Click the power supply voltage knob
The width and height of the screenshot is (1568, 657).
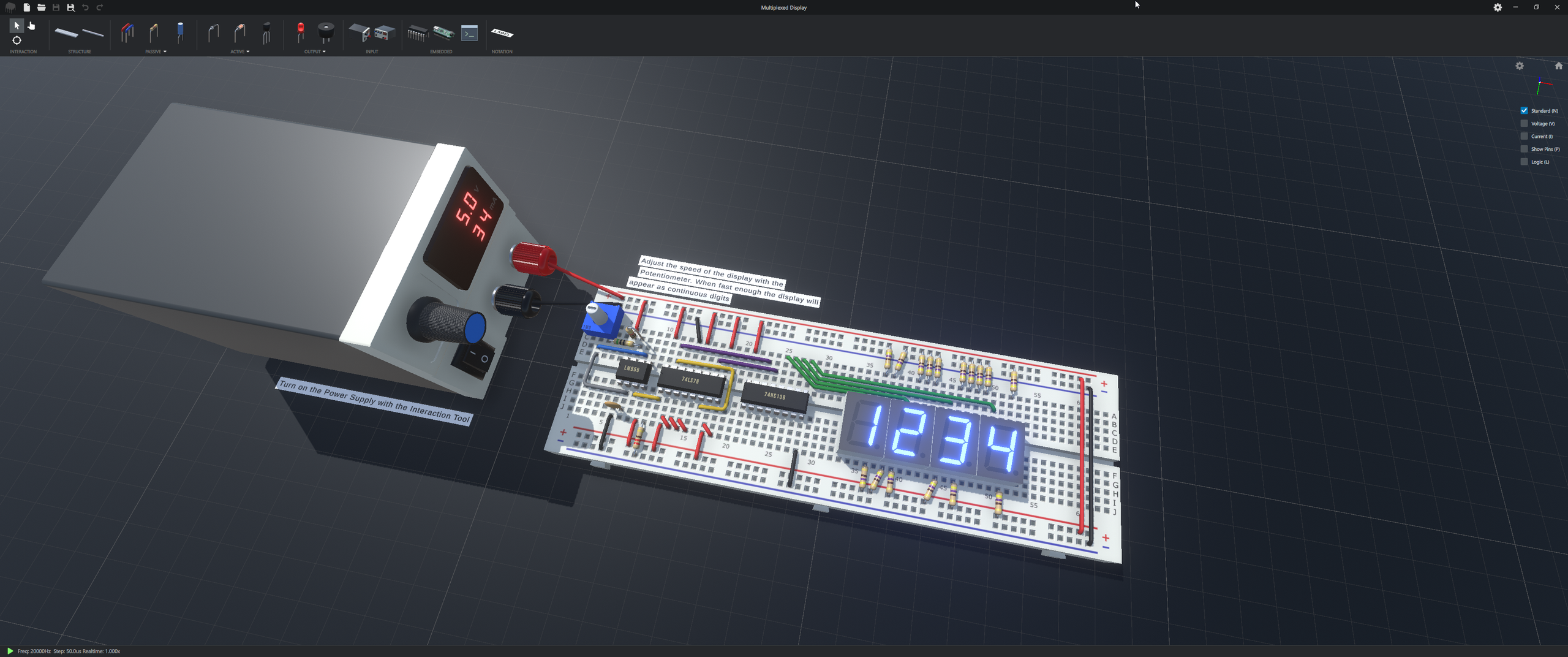tap(447, 321)
